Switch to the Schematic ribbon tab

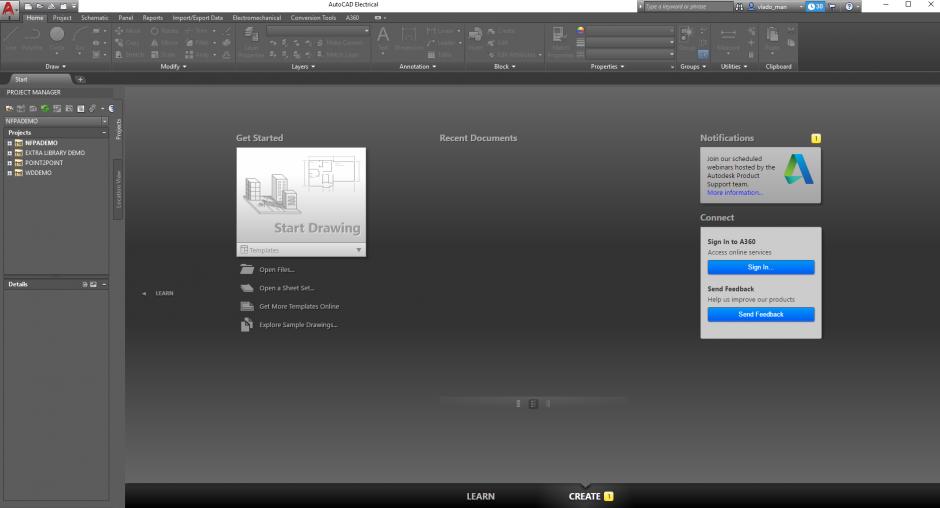[95, 18]
